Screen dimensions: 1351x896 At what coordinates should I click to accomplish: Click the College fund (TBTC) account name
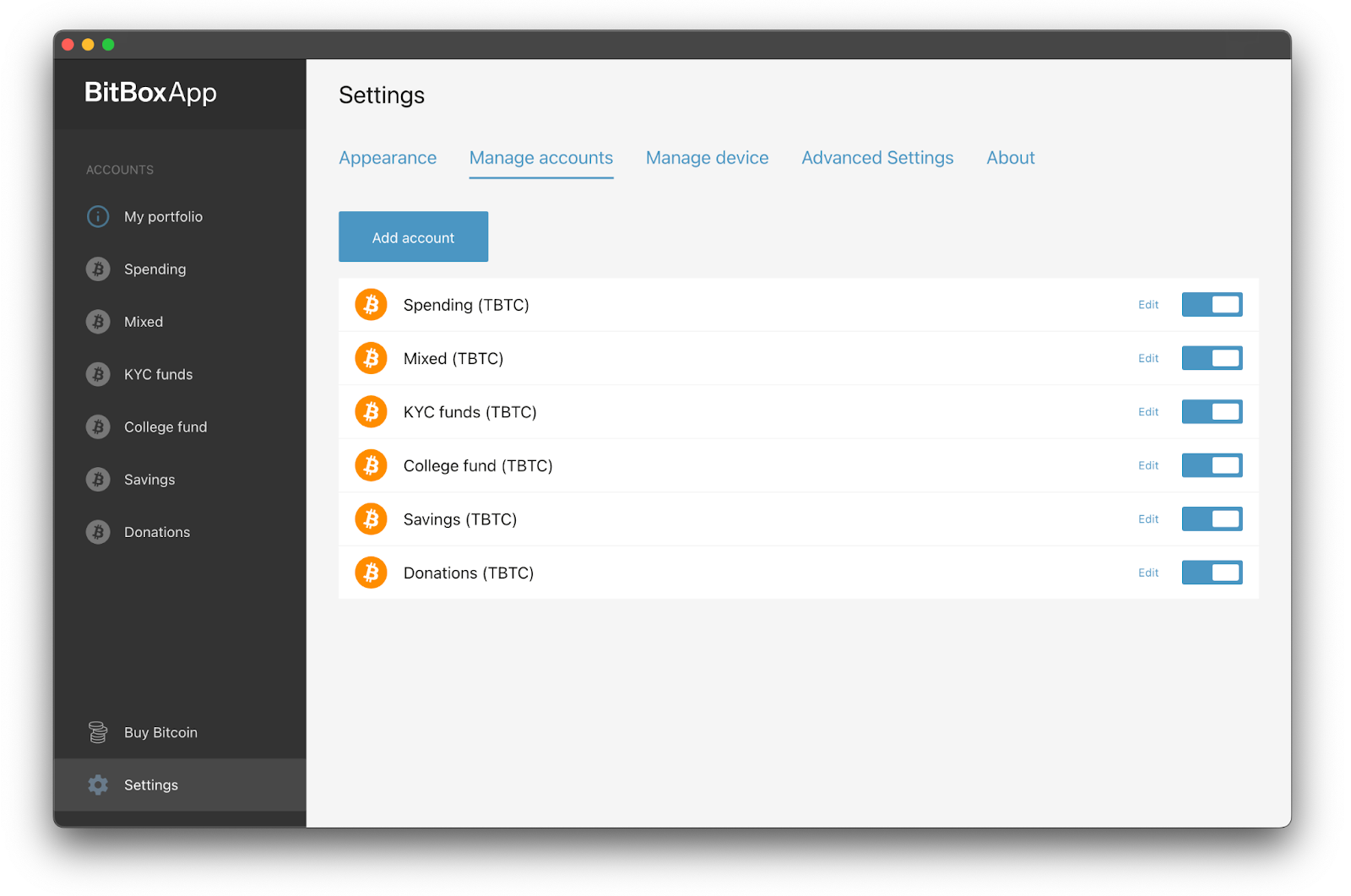coord(478,465)
